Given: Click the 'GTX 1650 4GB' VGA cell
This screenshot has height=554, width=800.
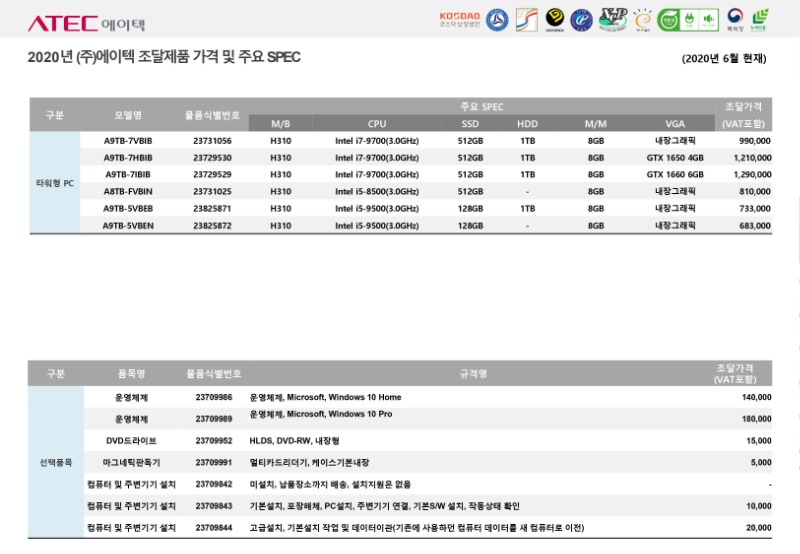Looking at the screenshot, I should (x=675, y=158).
